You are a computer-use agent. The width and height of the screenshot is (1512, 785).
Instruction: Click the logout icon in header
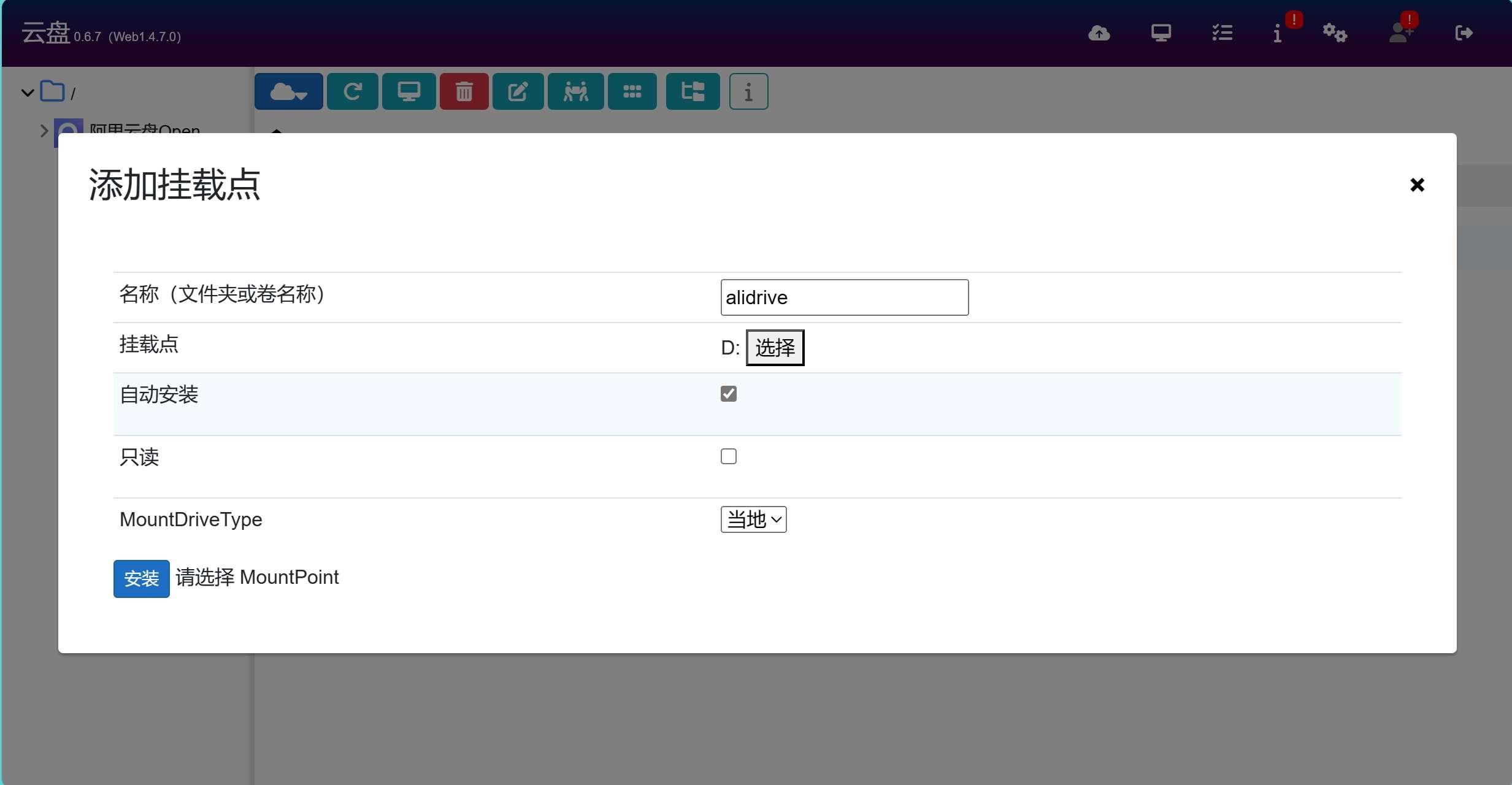click(x=1464, y=33)
